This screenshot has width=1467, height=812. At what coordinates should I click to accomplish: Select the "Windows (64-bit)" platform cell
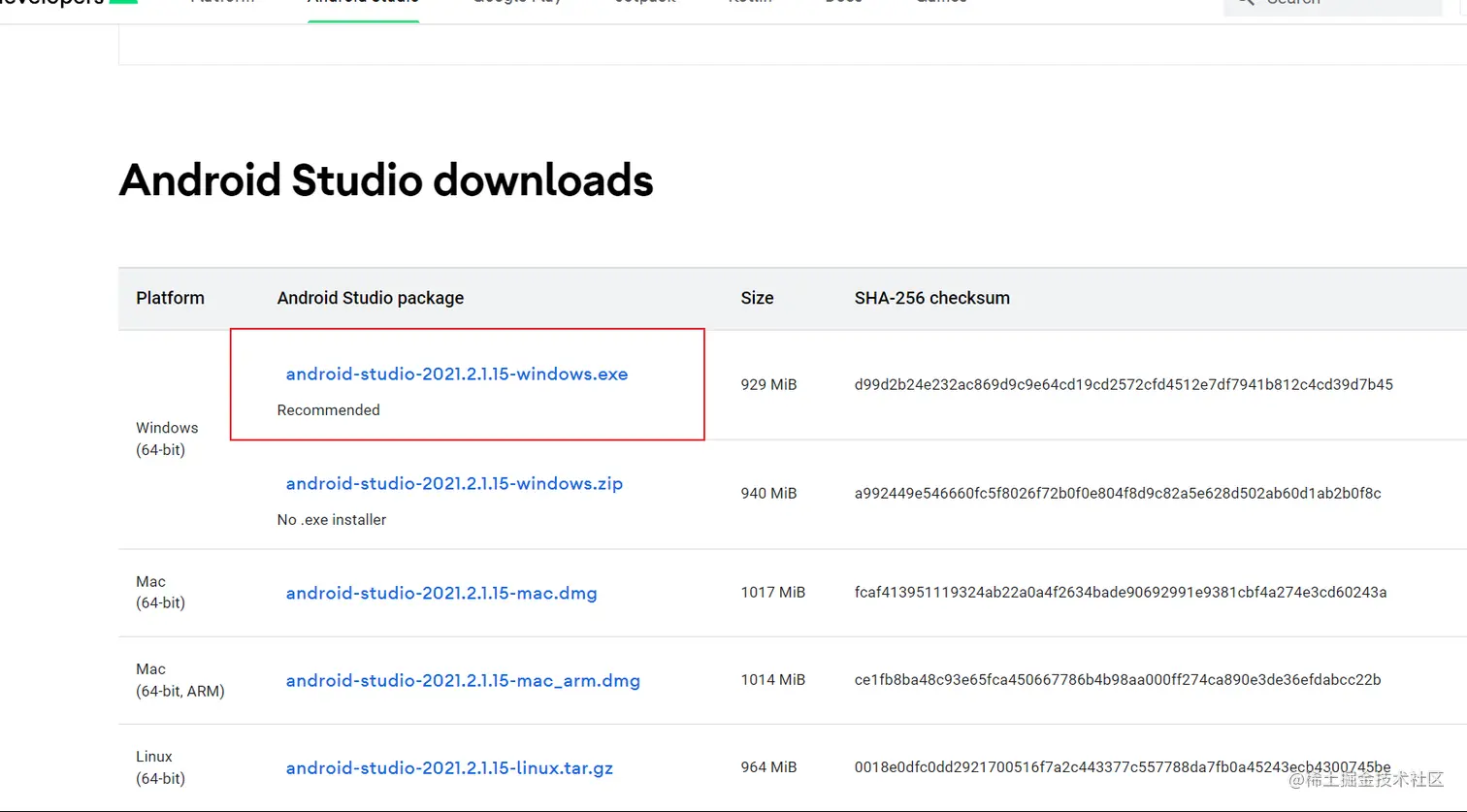click(167, 438)
